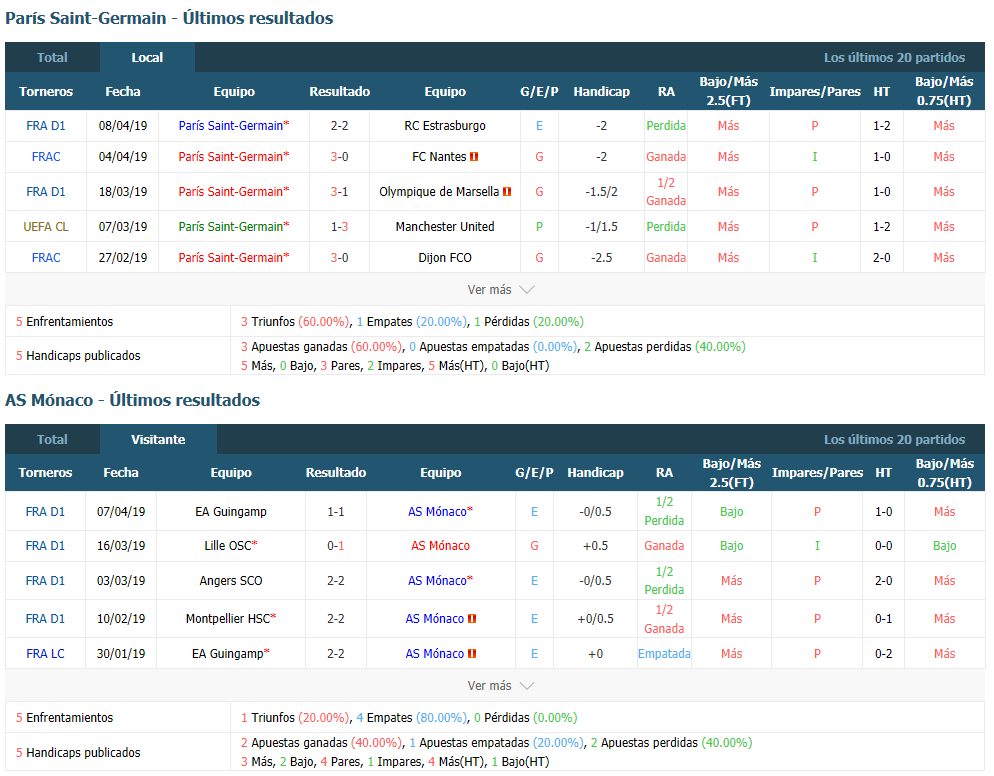
Task: Click red card icon beside FC Nantes
Action: click(474, 157)
